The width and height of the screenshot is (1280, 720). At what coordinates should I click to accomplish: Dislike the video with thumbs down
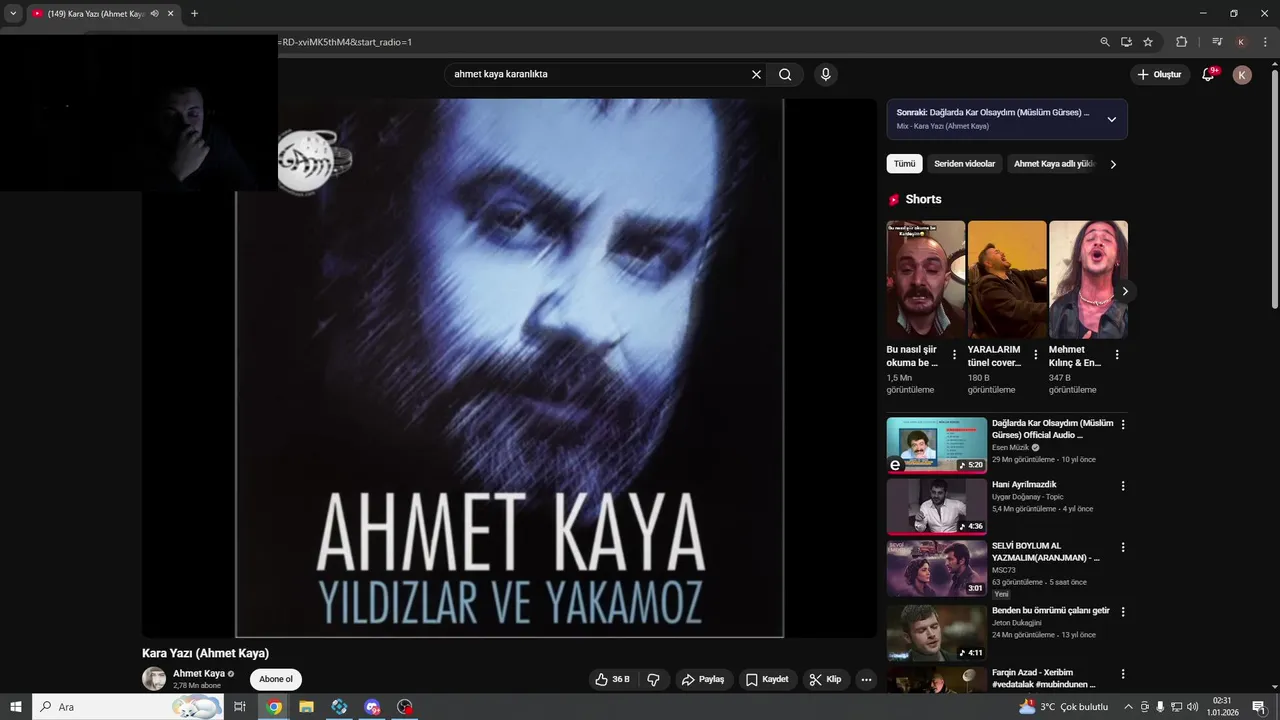tap(653, 679)
